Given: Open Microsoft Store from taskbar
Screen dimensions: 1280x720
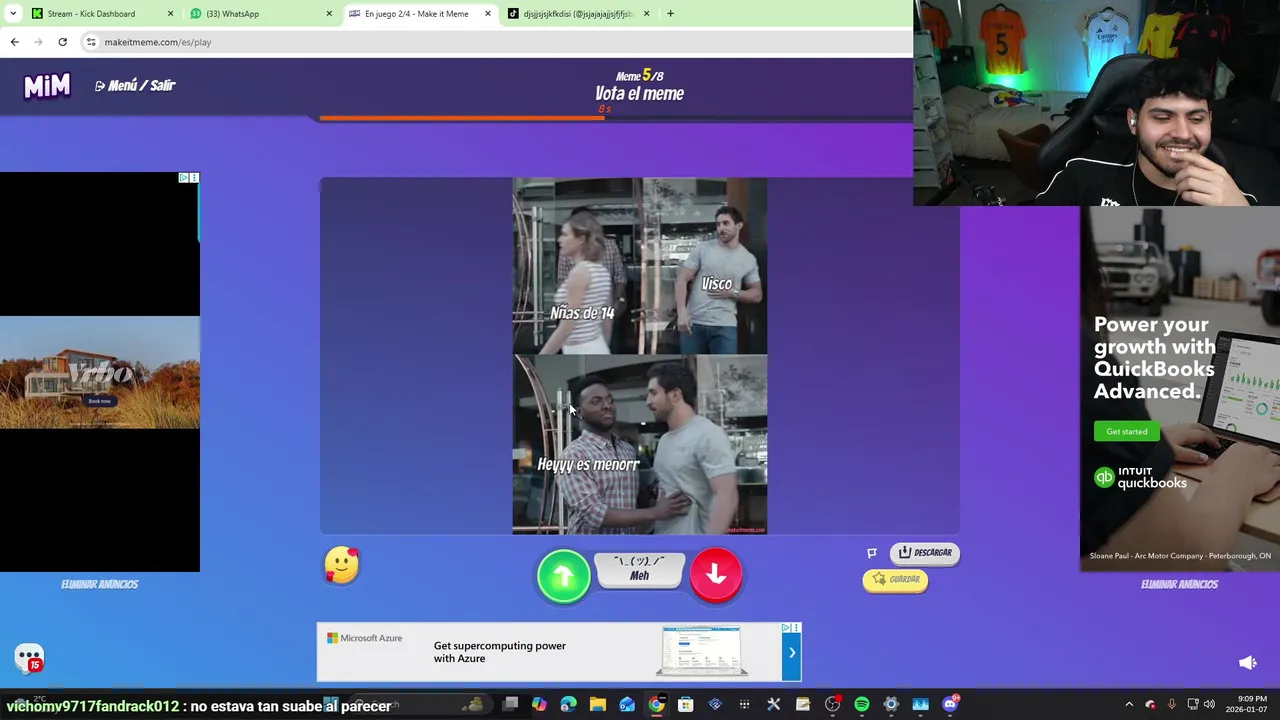Looking at the screenshot, I should 685,705.
